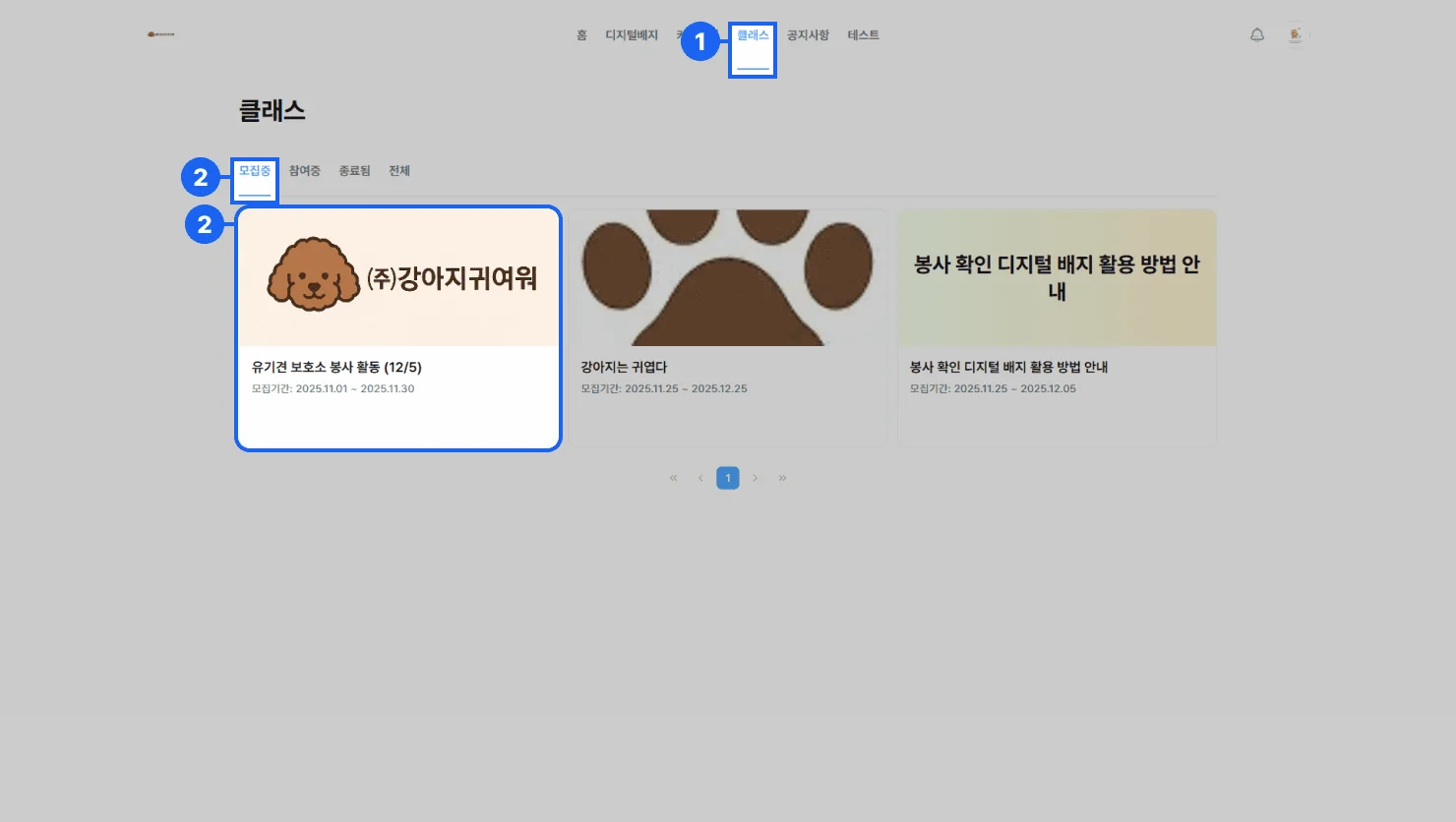The width and height of the screenshot is (1456, 822).
Task: Switch to the 참여중 tab
Action: tap(304, 171)
